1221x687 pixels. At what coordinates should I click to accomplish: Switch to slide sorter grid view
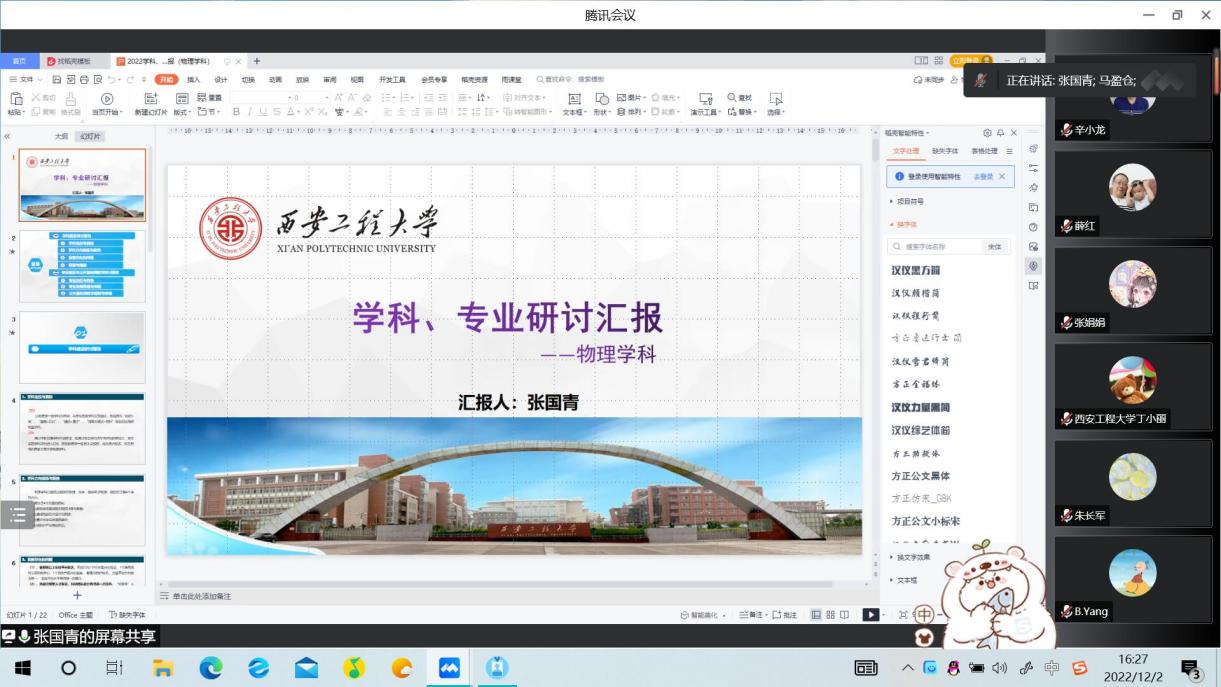pos(830,615)
